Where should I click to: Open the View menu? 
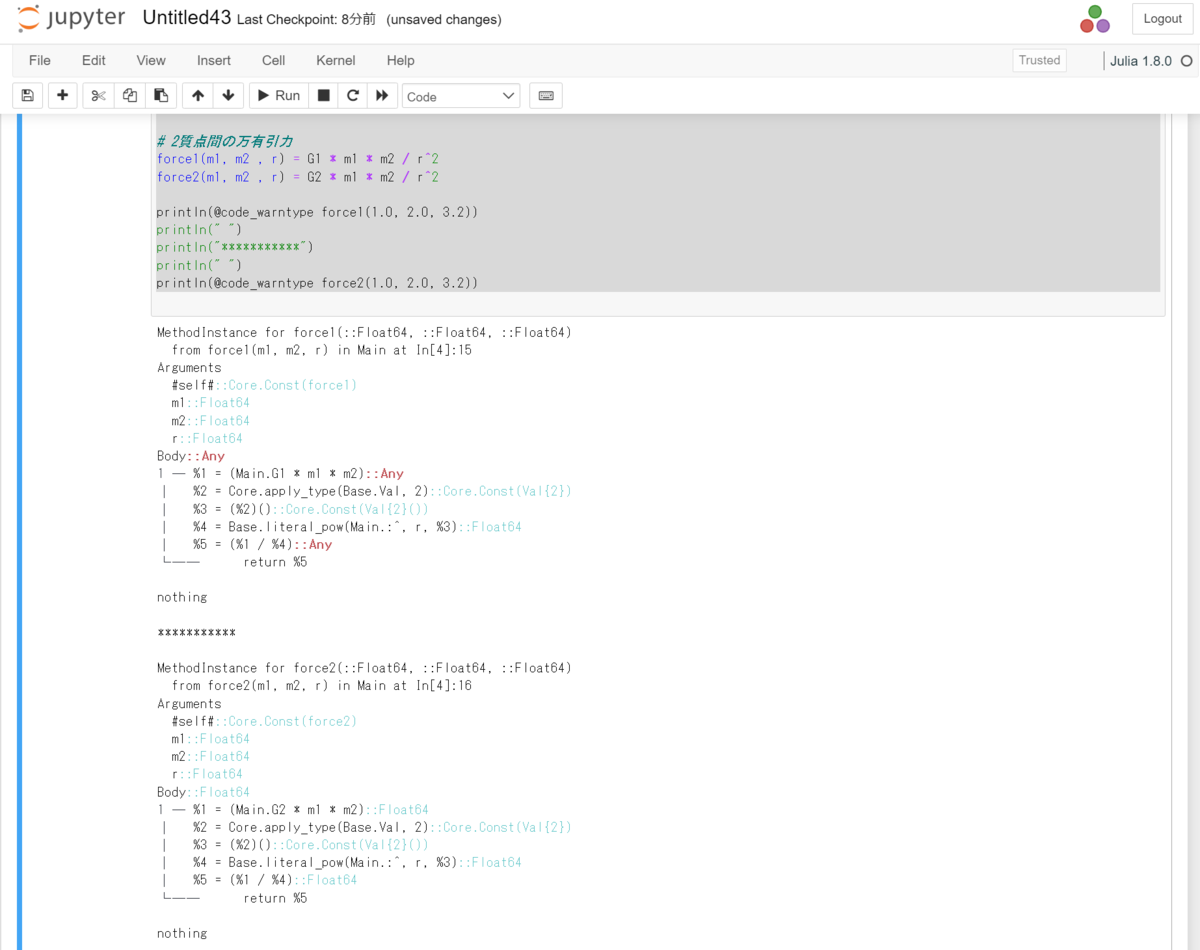pos(151,61)
